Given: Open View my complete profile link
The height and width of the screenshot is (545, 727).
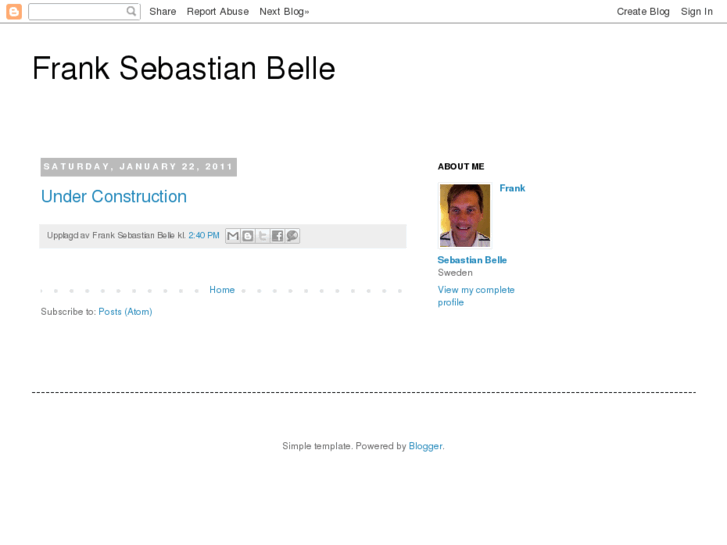Looking at the screenshot, I should pos(475,296).
